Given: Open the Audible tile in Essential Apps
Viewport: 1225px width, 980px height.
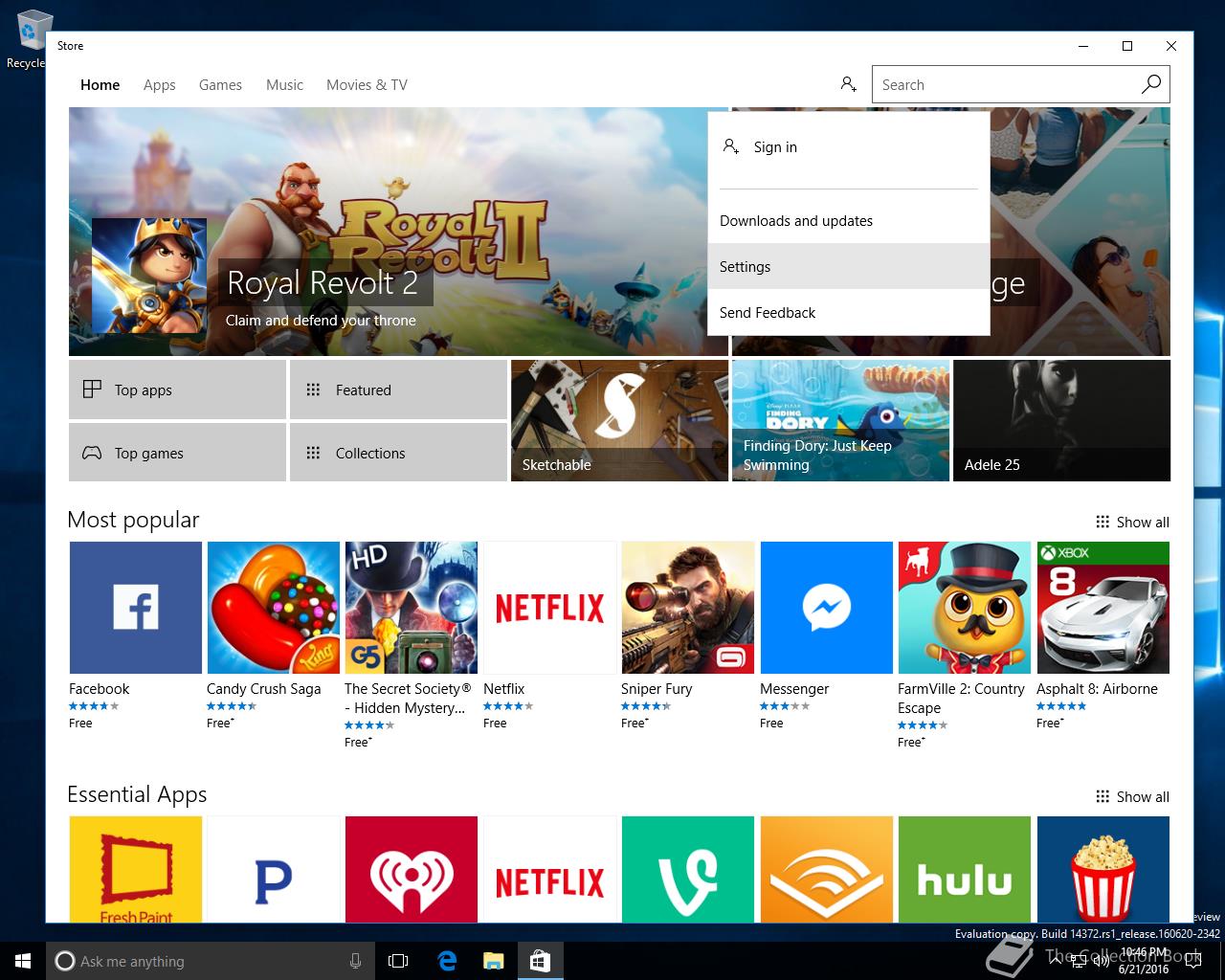Looking at the screenshot, I should (x=827, y=869).
